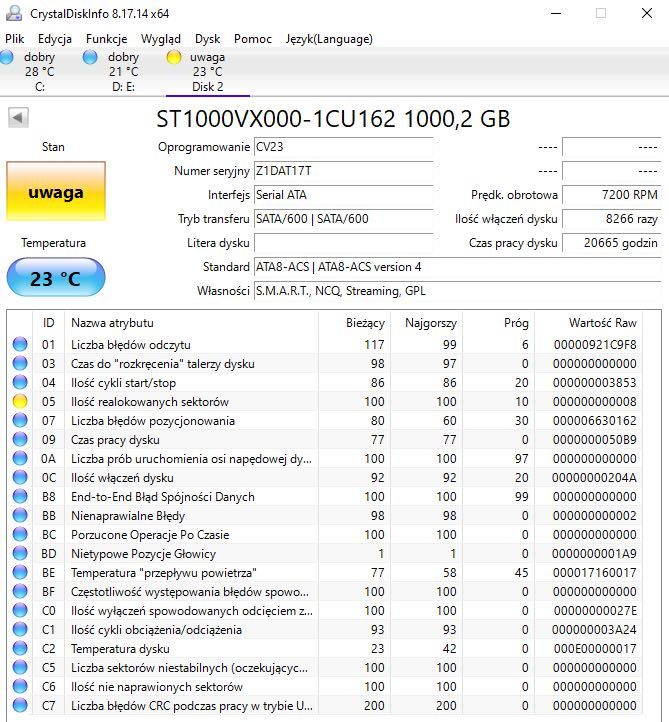Click the Interfejs field Serial ATA
669x722 pixels.
coord(343,195)
